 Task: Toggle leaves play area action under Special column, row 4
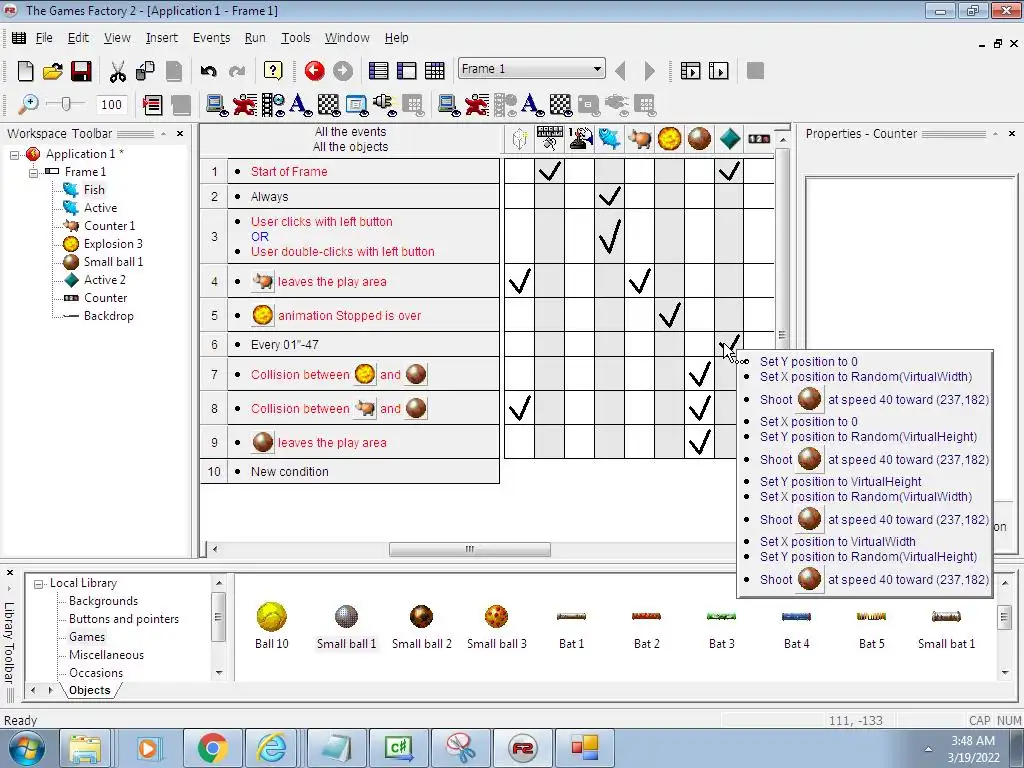click(519, 281)
